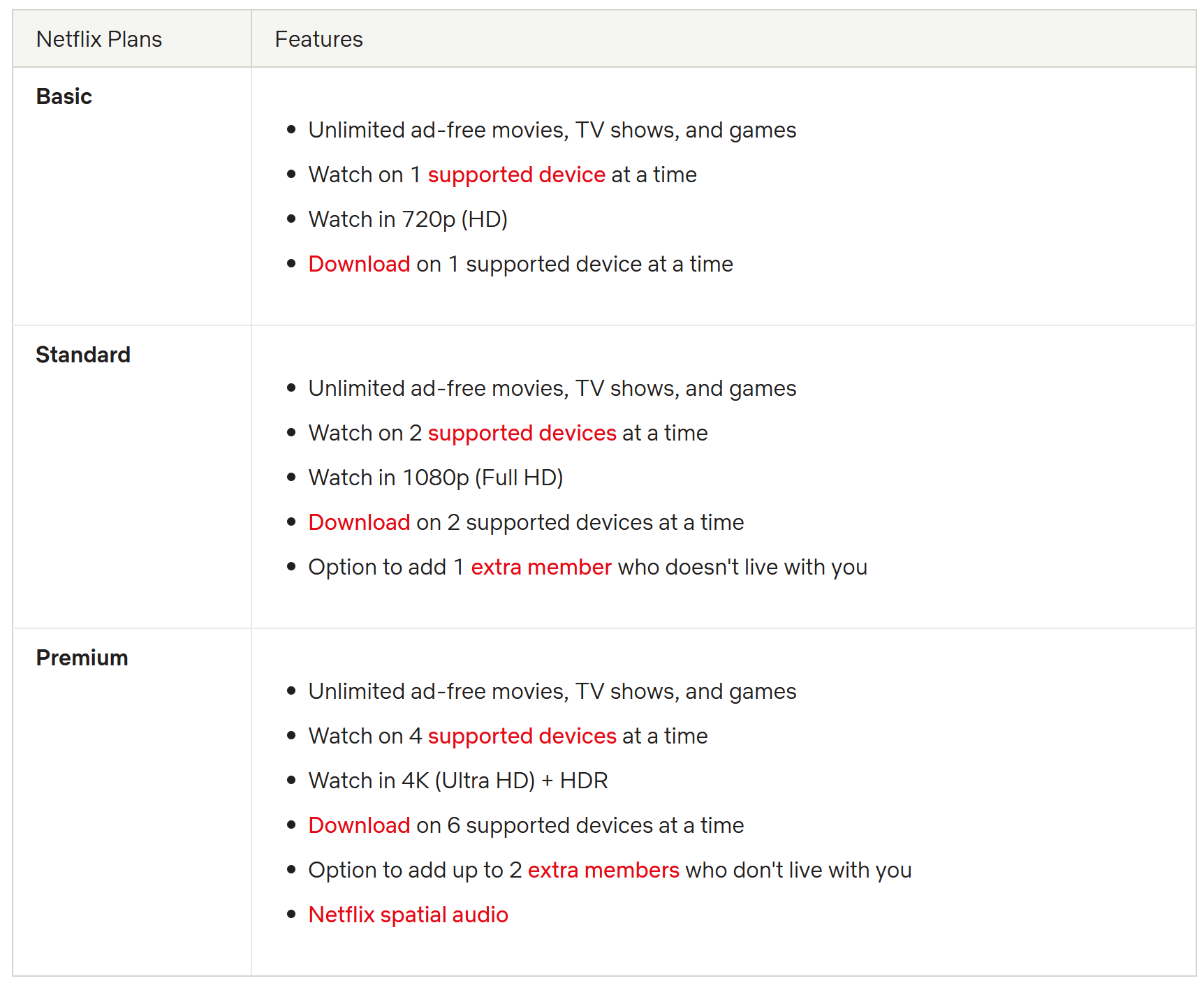Click Premium's Unlimited ad-free movies line
Image resolution: width=1204 pixels, height=990 pixels.
click(552, 691)
